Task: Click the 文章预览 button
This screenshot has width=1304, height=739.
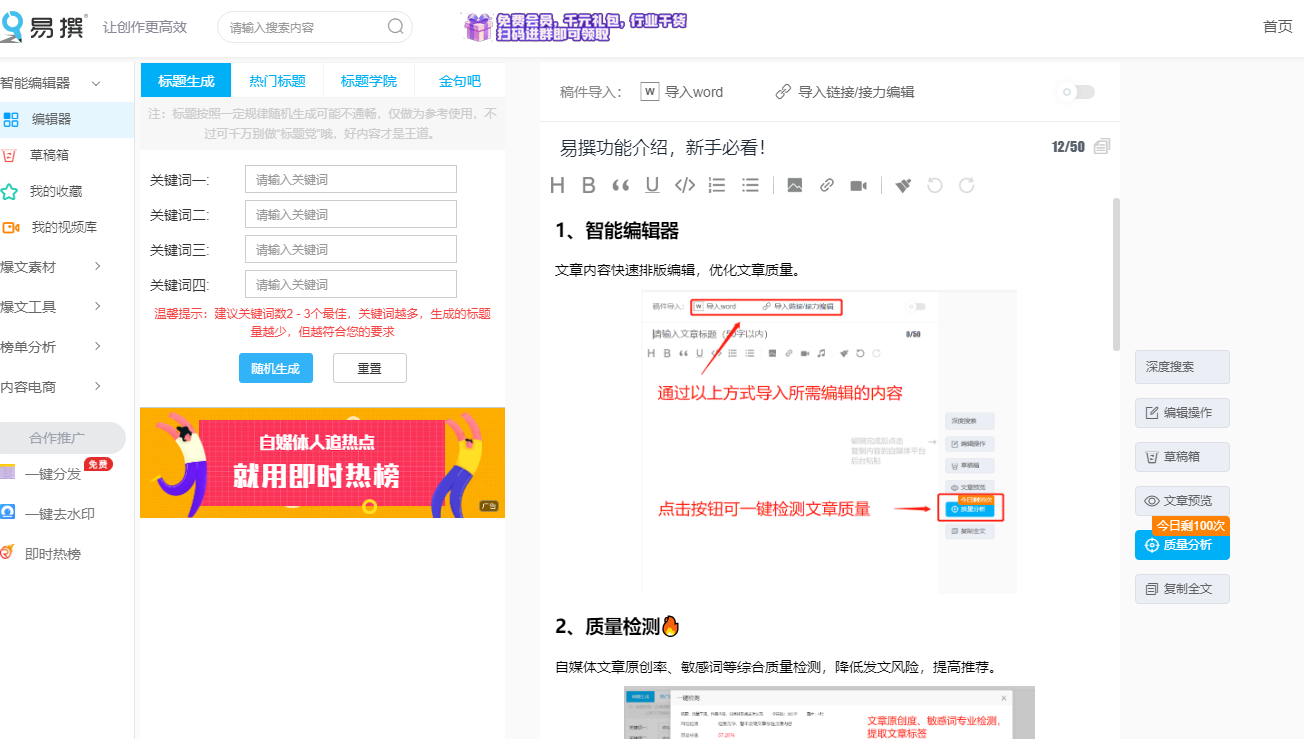Action: click(1182, 501)
